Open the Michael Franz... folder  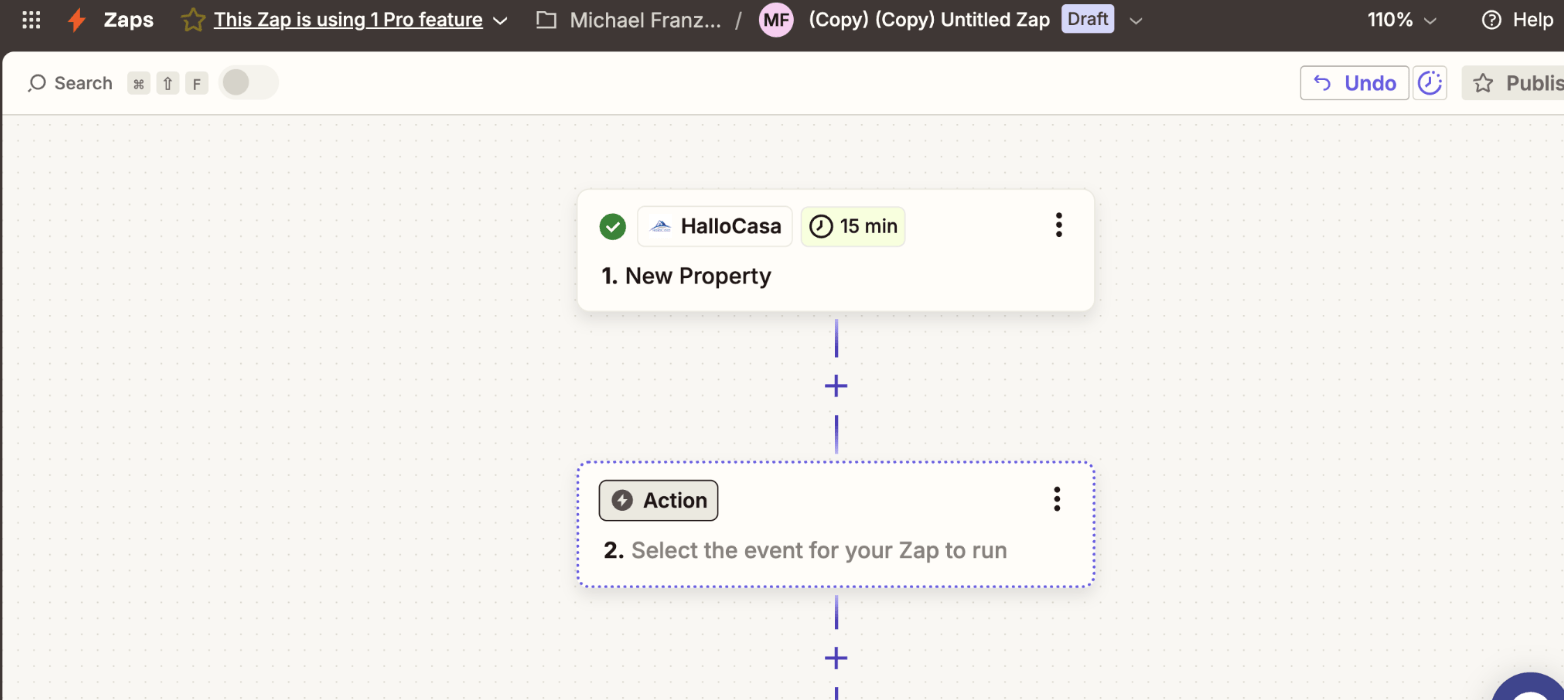click(x=645, y=20)
